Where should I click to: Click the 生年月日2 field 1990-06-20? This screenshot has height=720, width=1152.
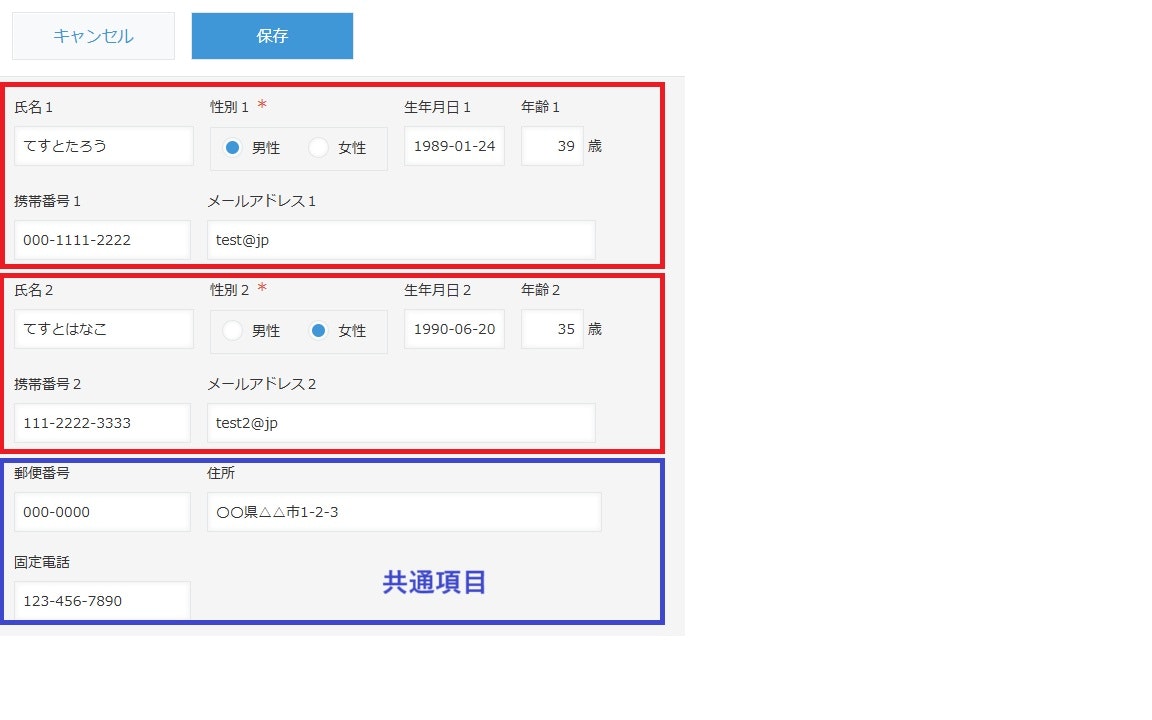point(454,329)
